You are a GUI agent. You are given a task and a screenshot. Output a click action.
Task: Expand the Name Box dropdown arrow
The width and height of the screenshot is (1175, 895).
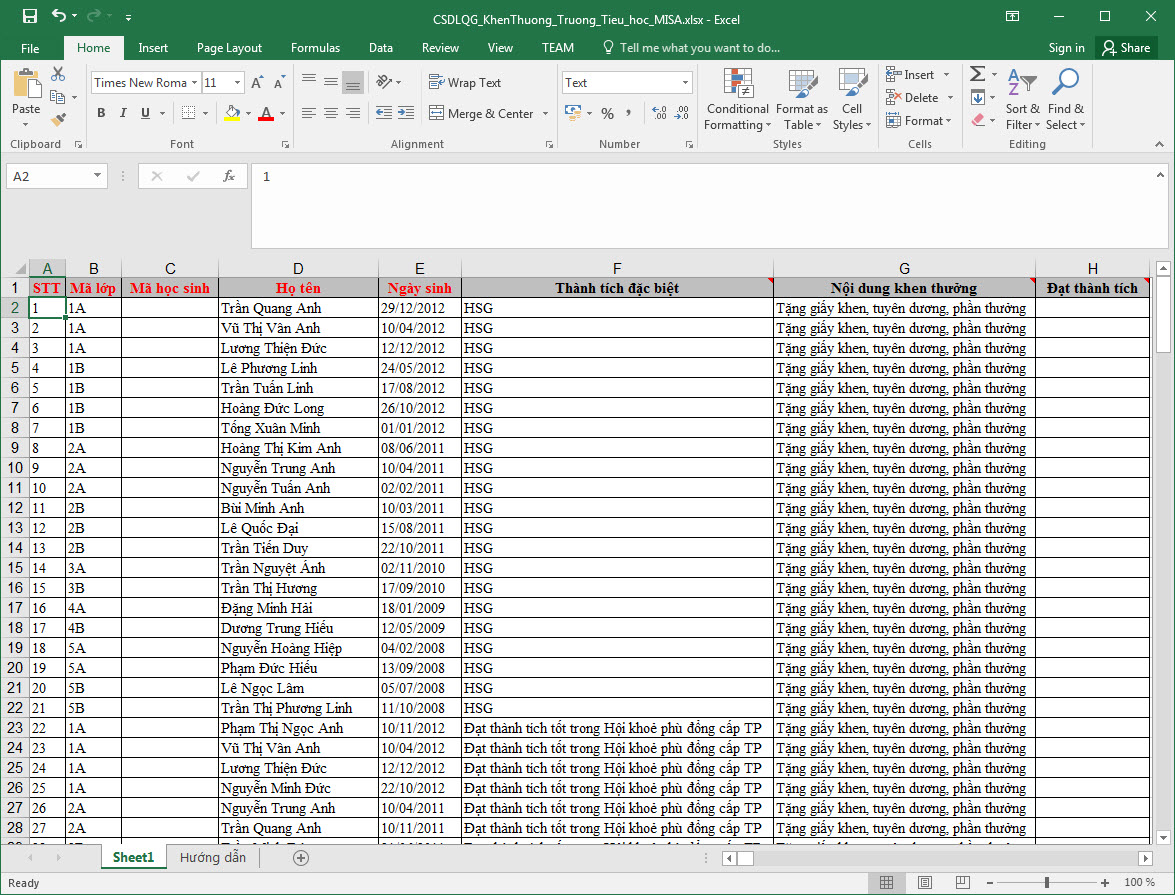[x=97, y=176]
